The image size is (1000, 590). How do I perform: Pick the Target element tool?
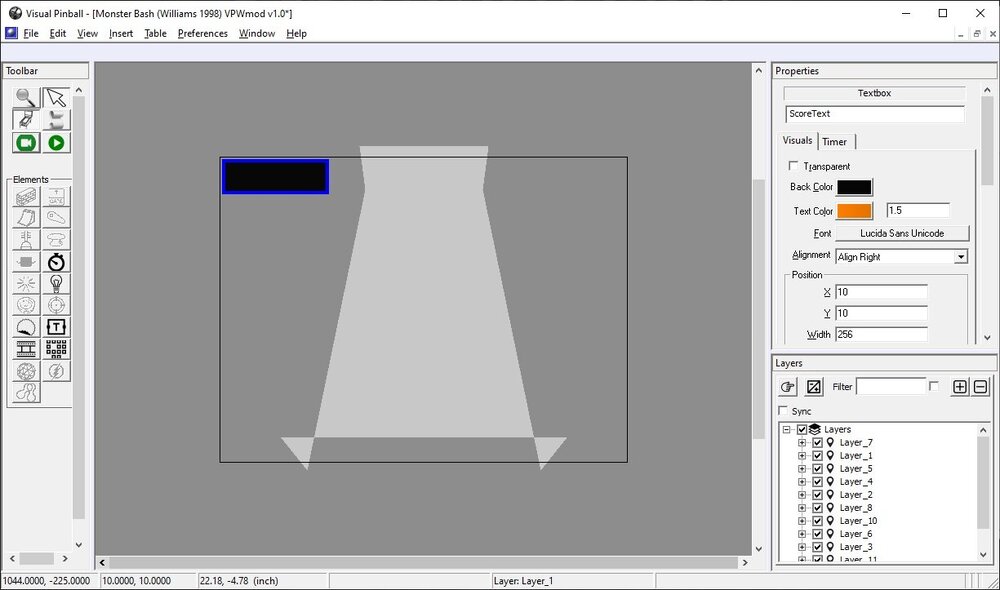(x=56, y=305)
